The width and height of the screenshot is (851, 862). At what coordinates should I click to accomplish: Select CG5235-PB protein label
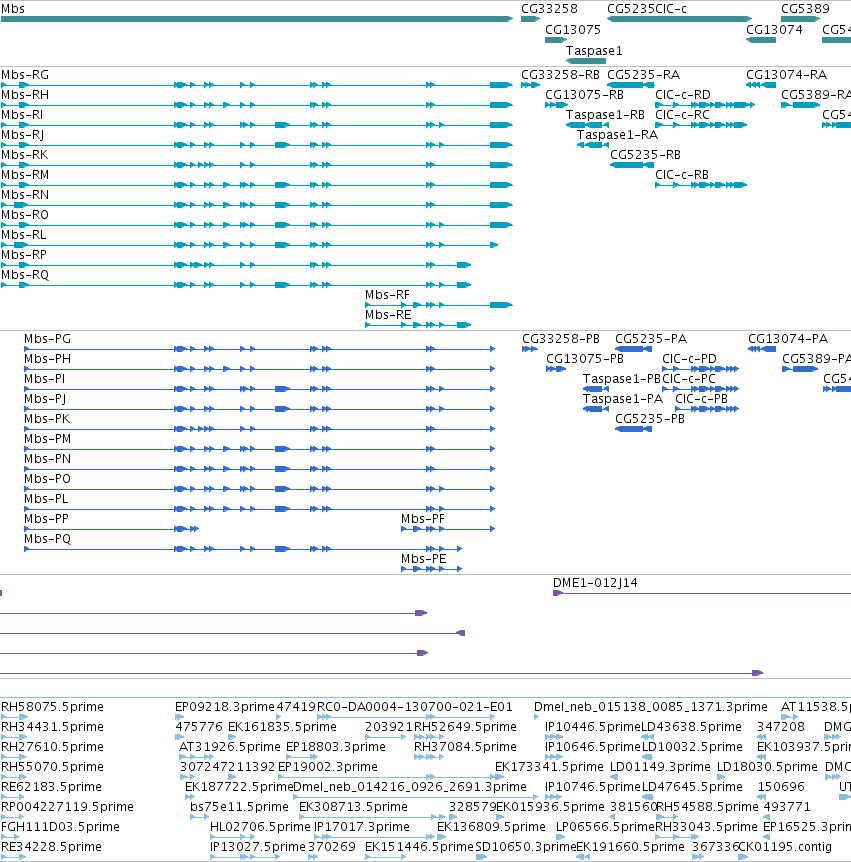650,418
